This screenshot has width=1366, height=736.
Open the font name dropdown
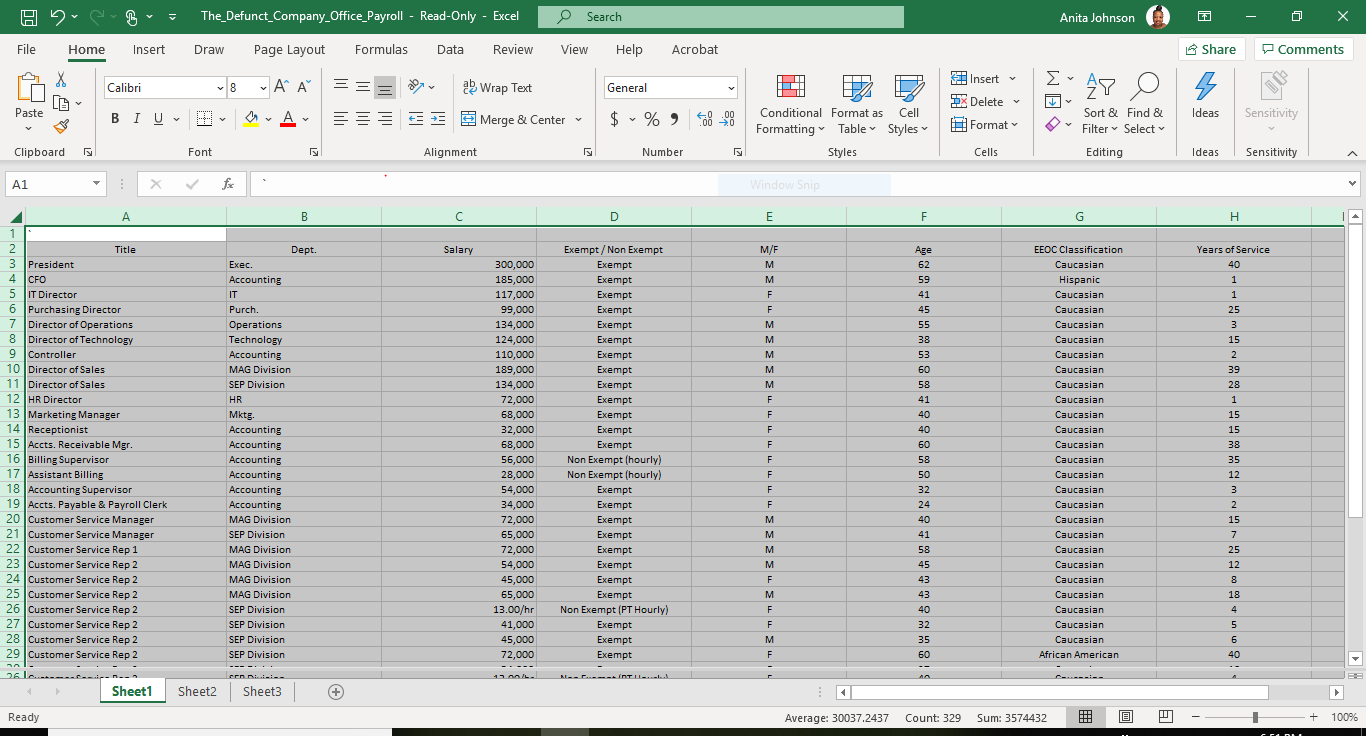point(222,88)
